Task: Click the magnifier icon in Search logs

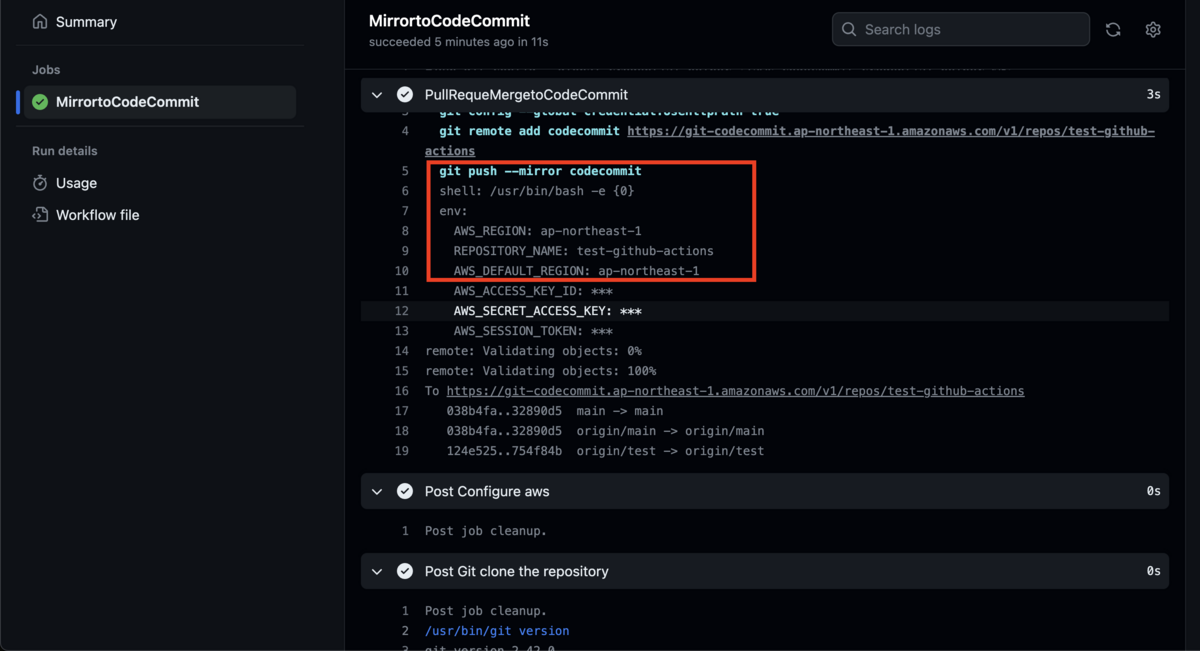Action: tap(849, 29)
